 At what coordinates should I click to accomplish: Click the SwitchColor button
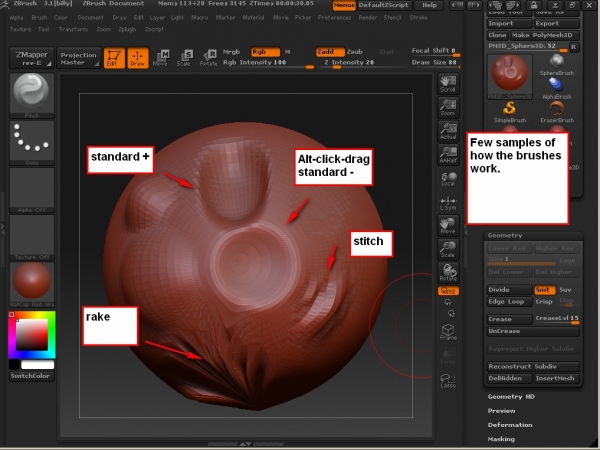click(32, 376)
